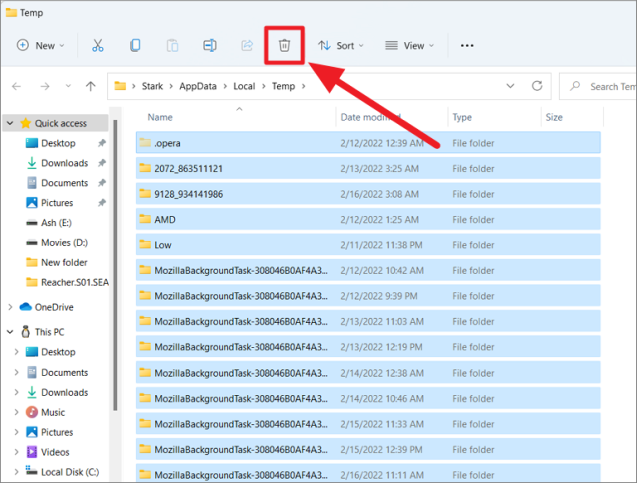637x483 pixels.
Task: Click the Cut scissors icon
Action: [x=97, y=46]
